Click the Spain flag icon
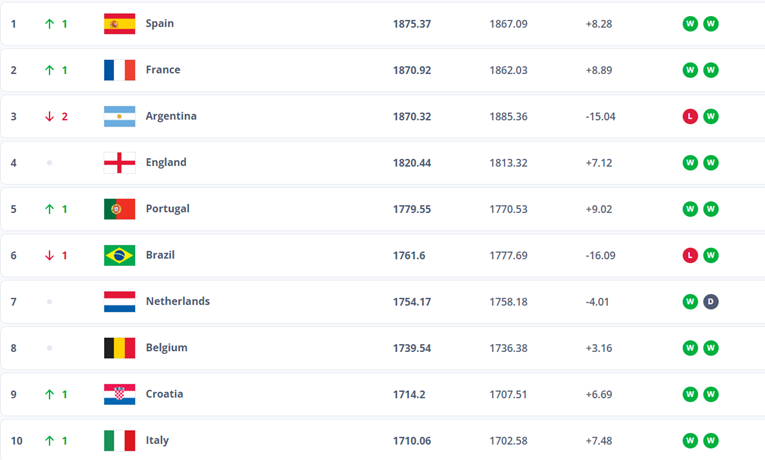Viewport: 765px width, 460px height. [x=119, y=24]
